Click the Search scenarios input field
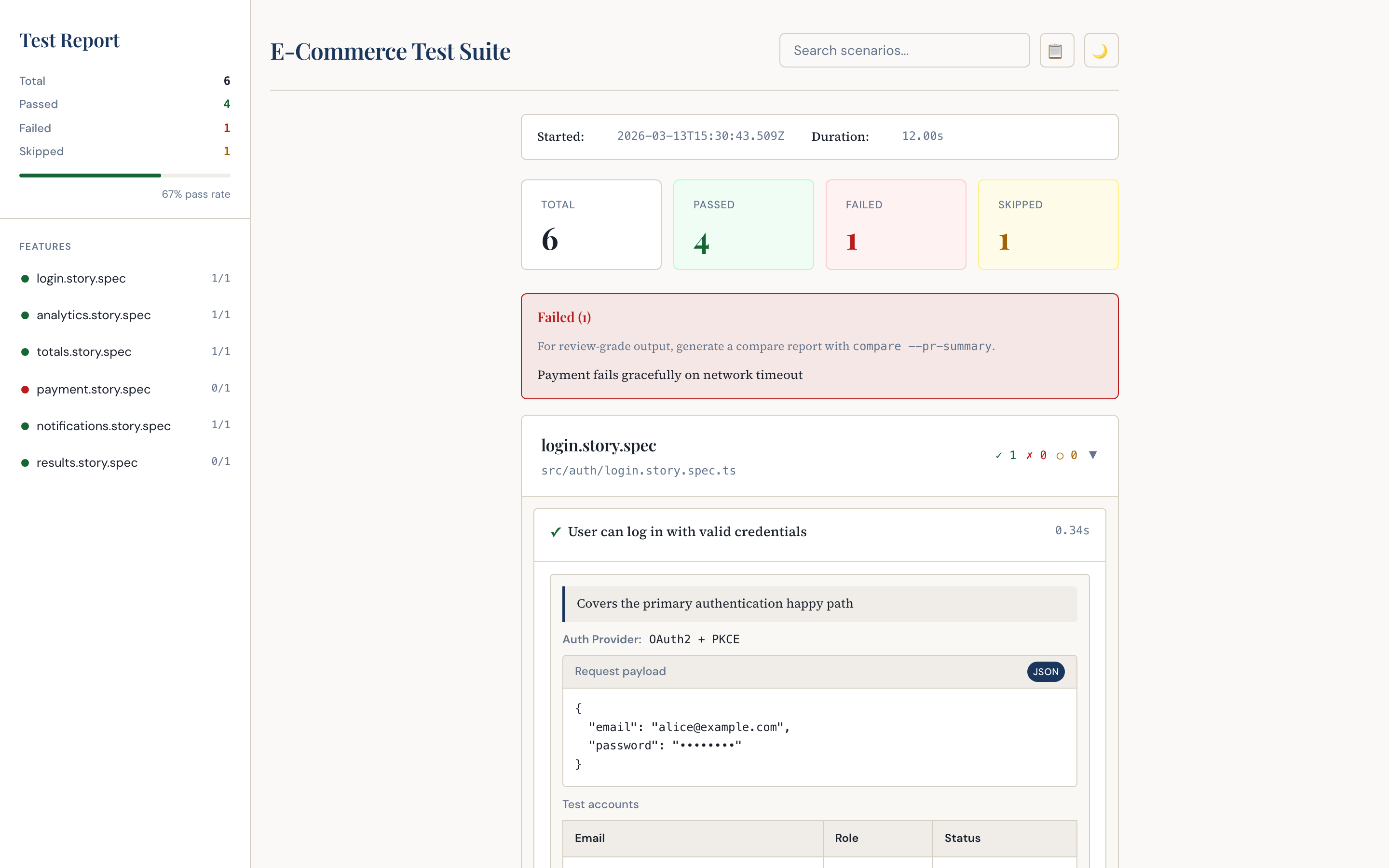1389x868 pixels. [905, 50]
